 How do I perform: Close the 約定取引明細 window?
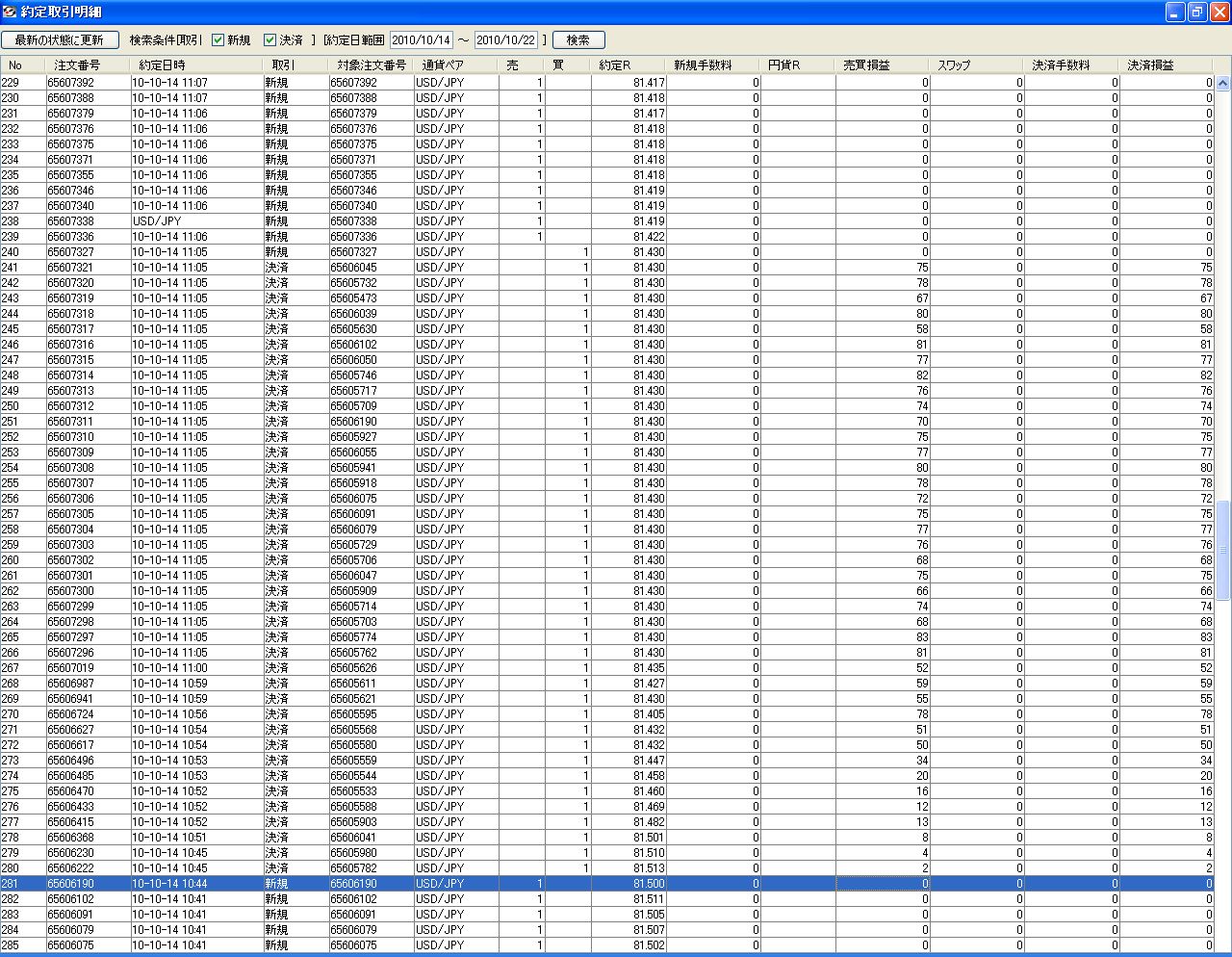1219,12
